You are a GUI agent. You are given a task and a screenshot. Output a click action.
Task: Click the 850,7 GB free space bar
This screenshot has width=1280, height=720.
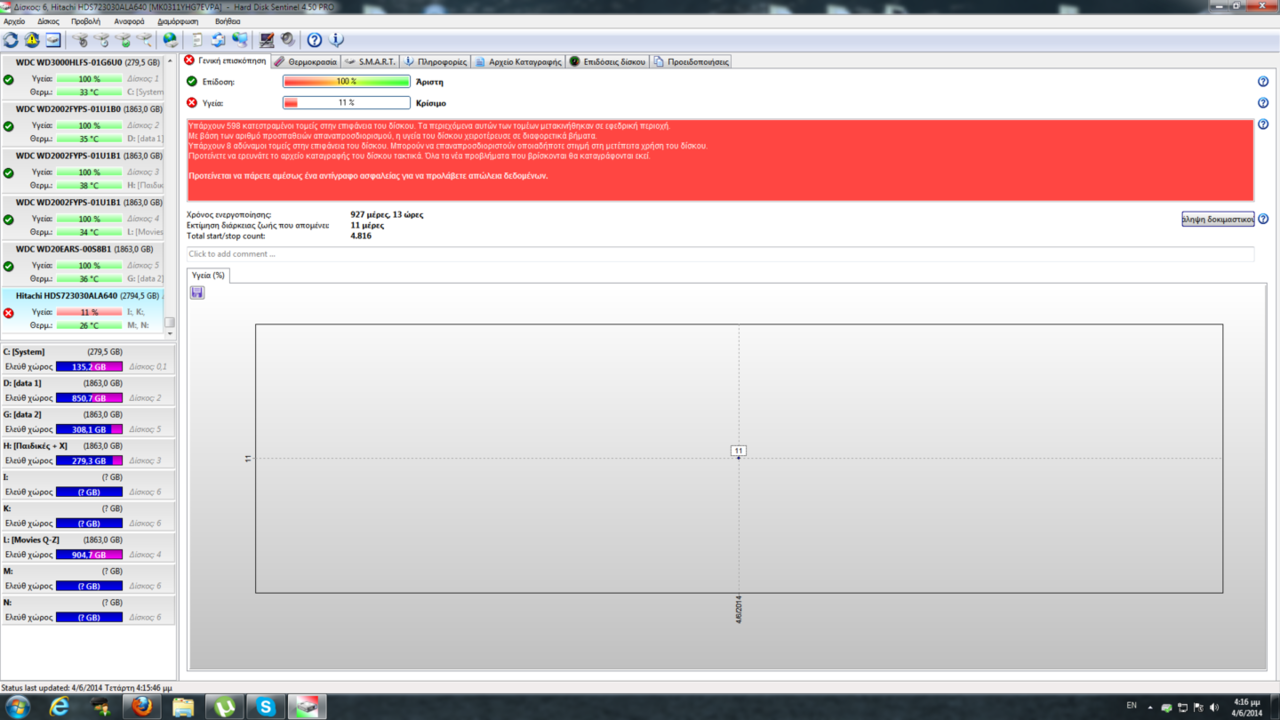click(89, 398)
